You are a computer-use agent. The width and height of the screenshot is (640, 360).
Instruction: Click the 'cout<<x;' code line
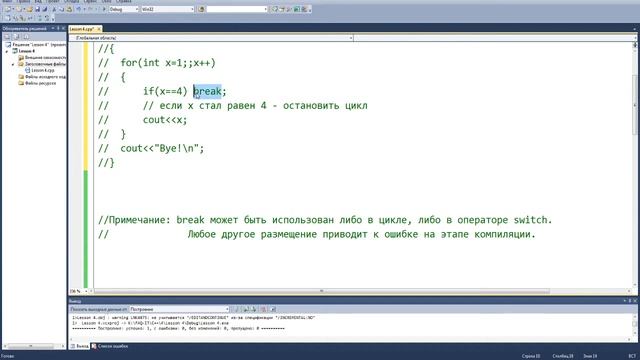165,120
